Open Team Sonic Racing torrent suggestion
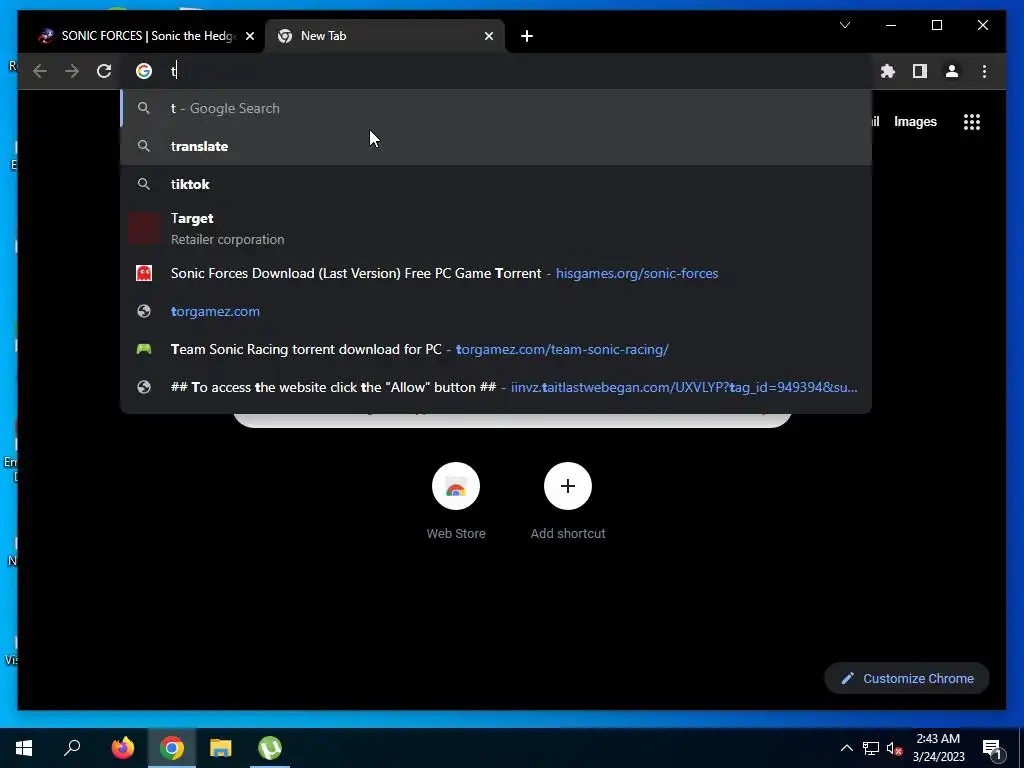The image size is (1024, 768). coord(496,349)
